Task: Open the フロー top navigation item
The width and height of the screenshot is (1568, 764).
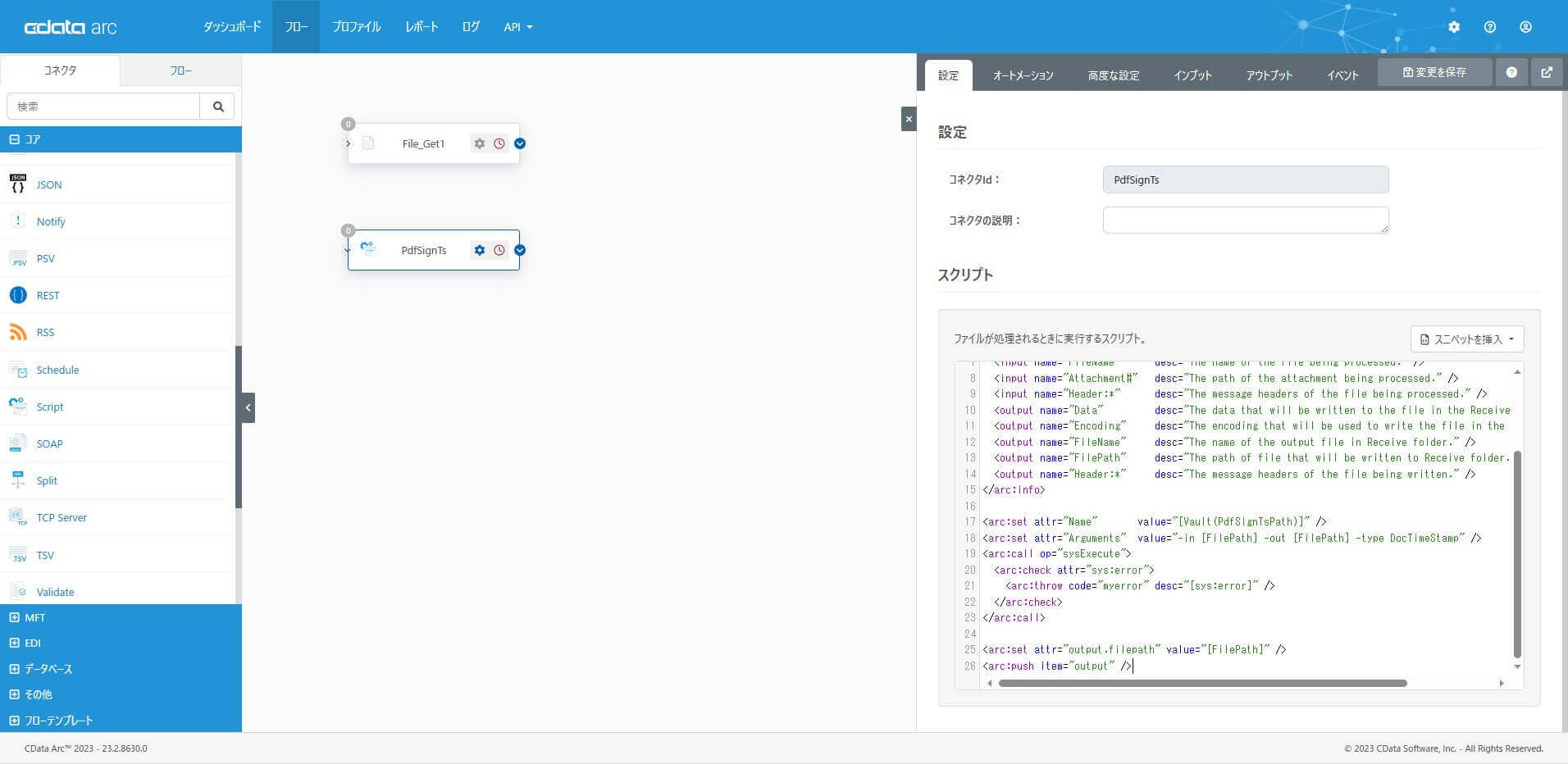Action: click(x=296, y=27)
